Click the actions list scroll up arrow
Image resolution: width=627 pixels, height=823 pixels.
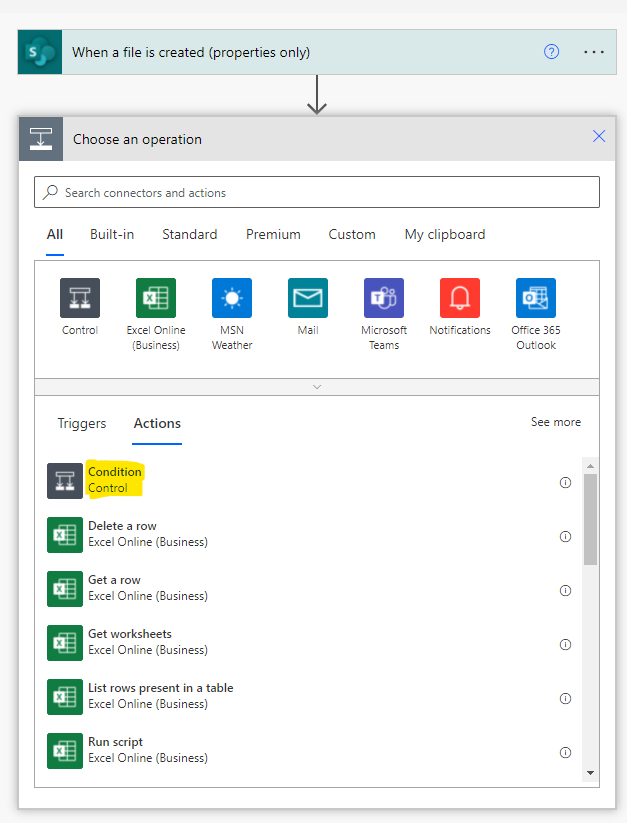590,466
